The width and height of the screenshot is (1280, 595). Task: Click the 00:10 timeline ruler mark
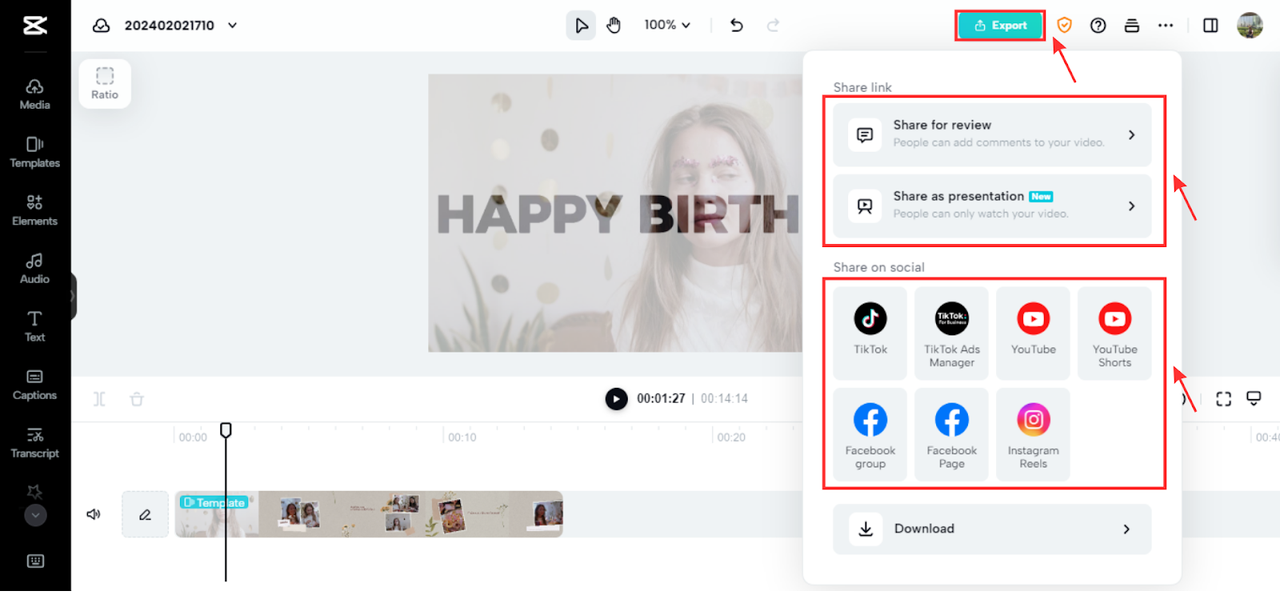click(462, 437)
